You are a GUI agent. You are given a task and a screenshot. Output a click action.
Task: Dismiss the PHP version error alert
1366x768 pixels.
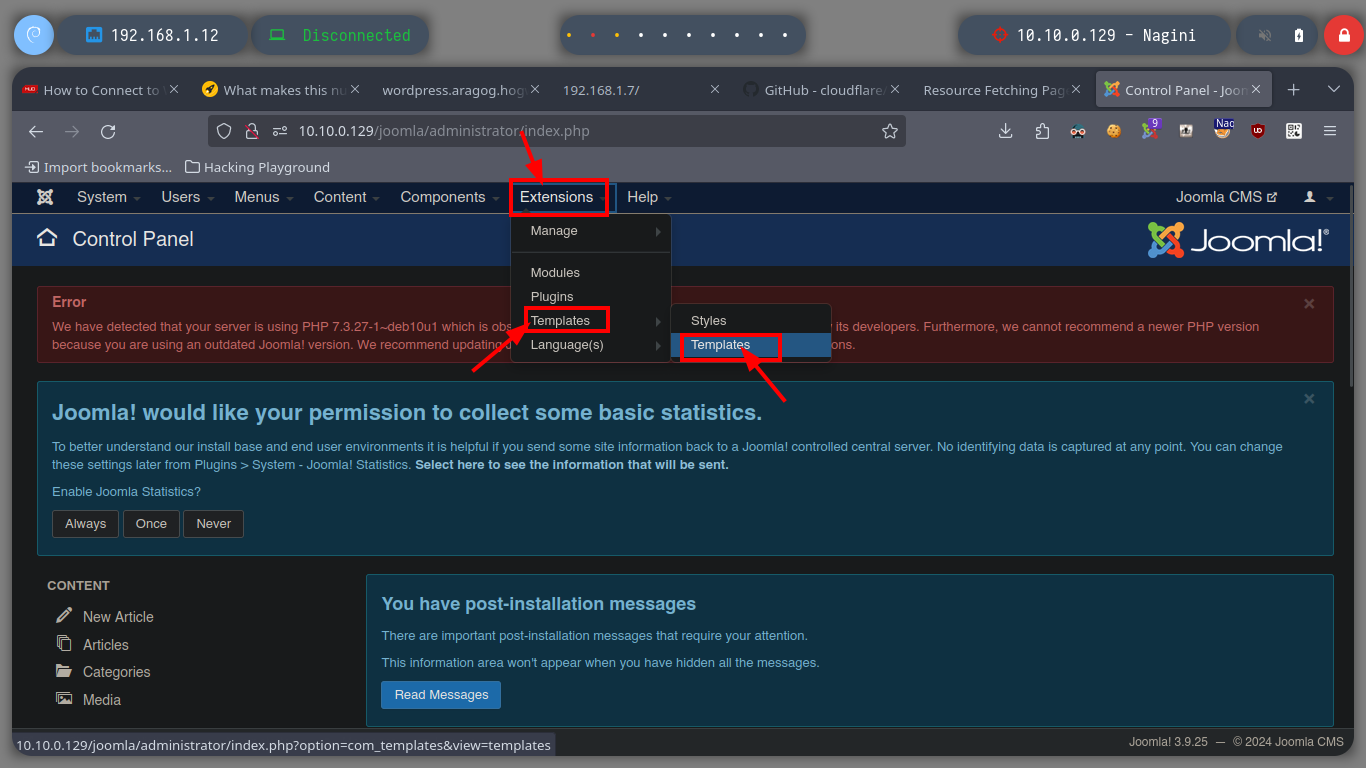coord(1309,303)
